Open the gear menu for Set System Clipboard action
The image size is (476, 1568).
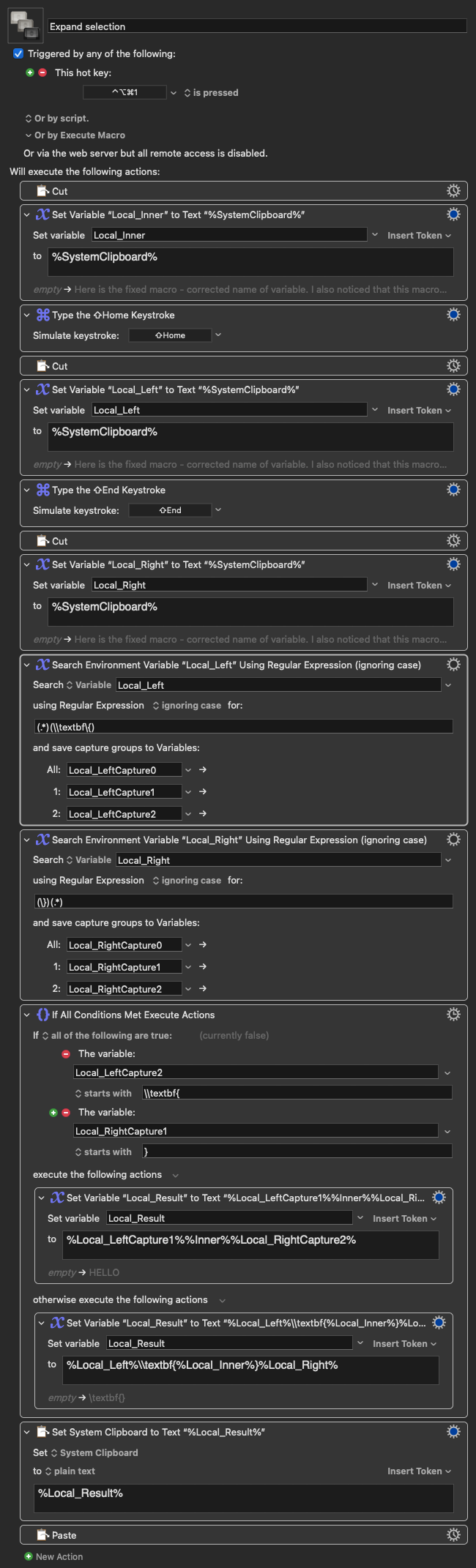pyautogui.click(x=453, y=1431)
